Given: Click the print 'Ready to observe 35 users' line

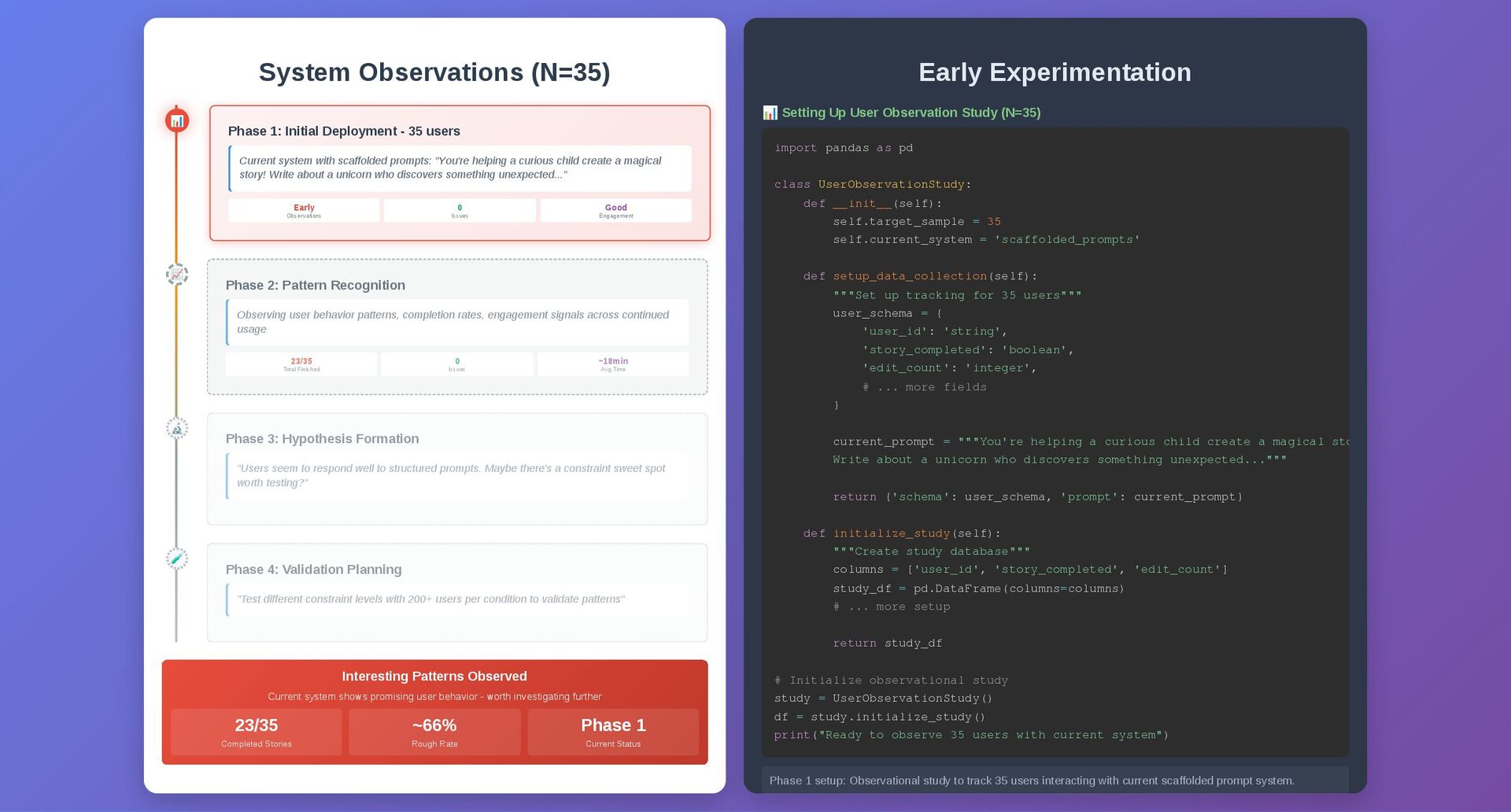Looking at the screenshot, I should [971, 735].
